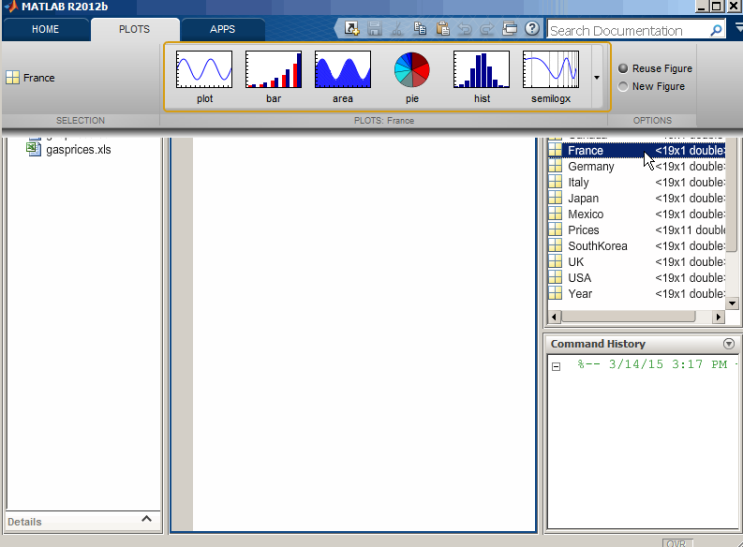
Task: Click the Mexico variable grid icon
Action: tap(555, 213)
